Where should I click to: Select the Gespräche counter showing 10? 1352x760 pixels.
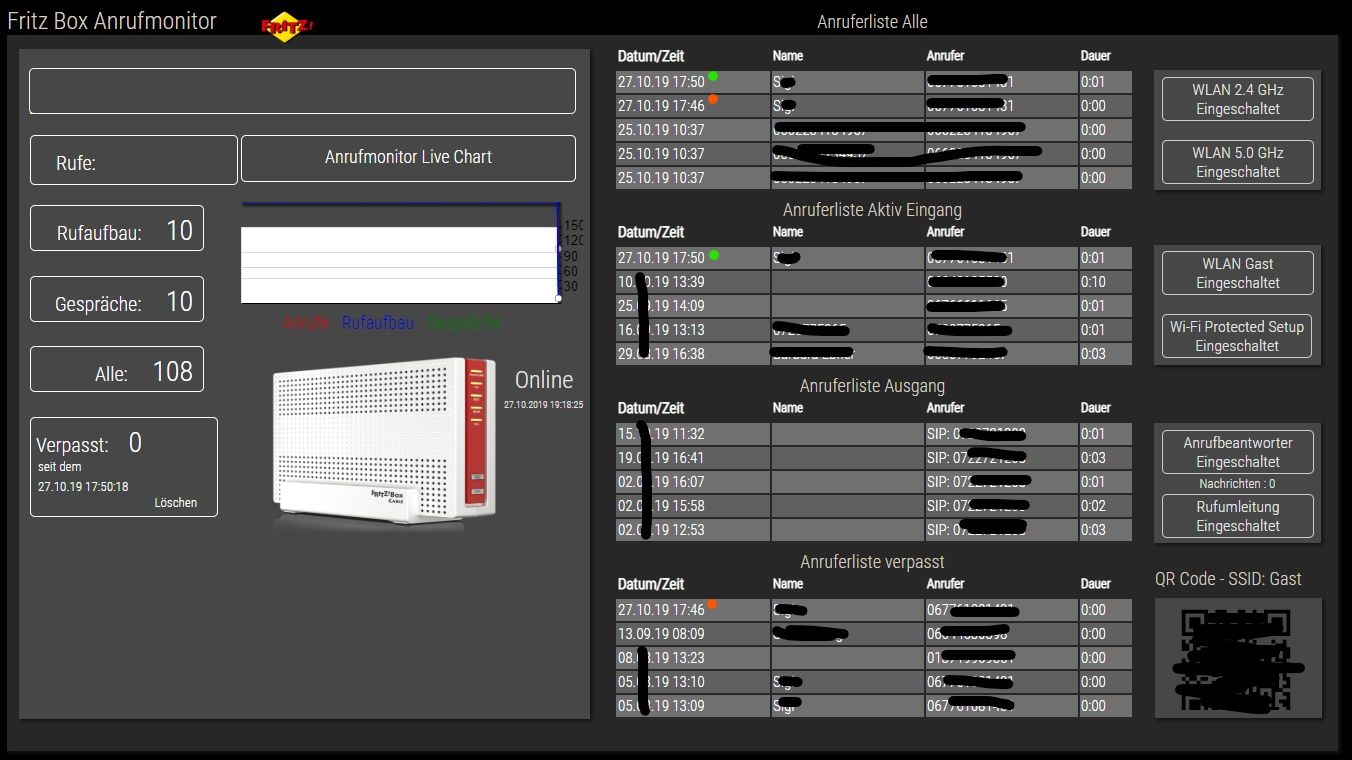point(117,299)
